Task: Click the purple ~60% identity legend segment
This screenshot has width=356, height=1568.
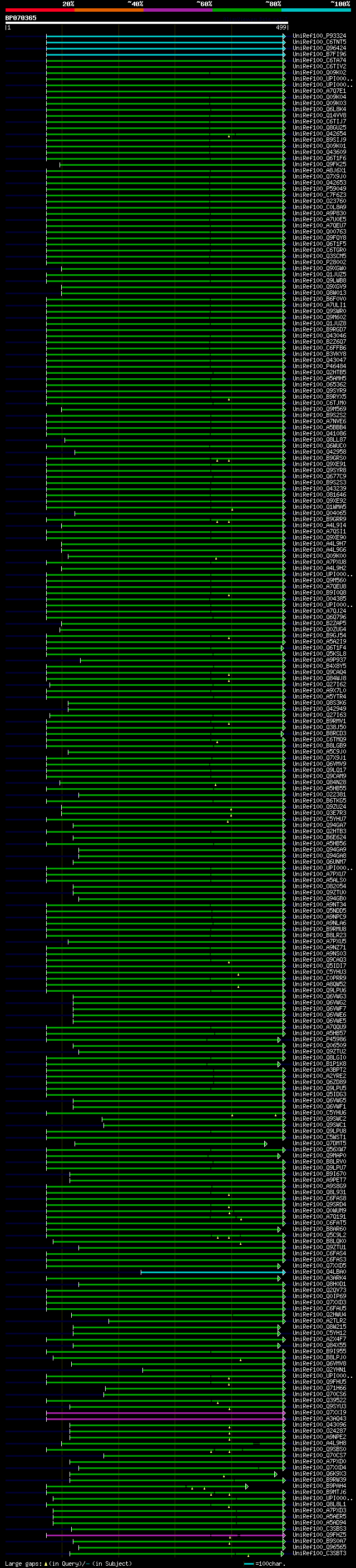Action: [x=179, y=11]
